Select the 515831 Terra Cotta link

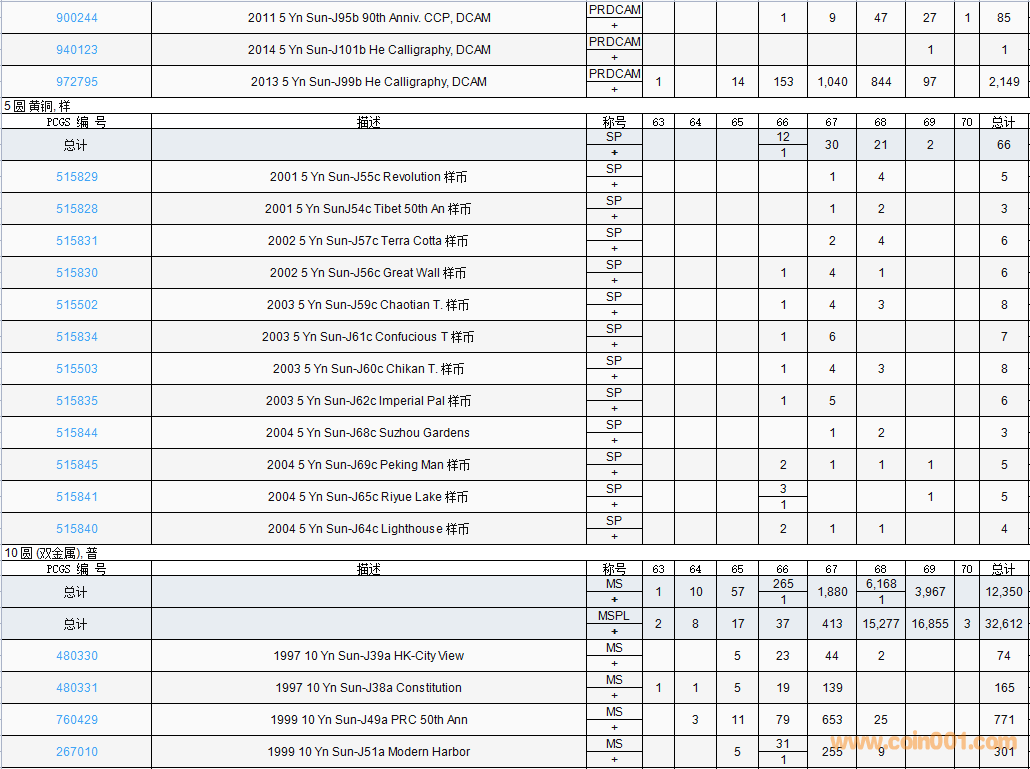(x=77, y=241)
